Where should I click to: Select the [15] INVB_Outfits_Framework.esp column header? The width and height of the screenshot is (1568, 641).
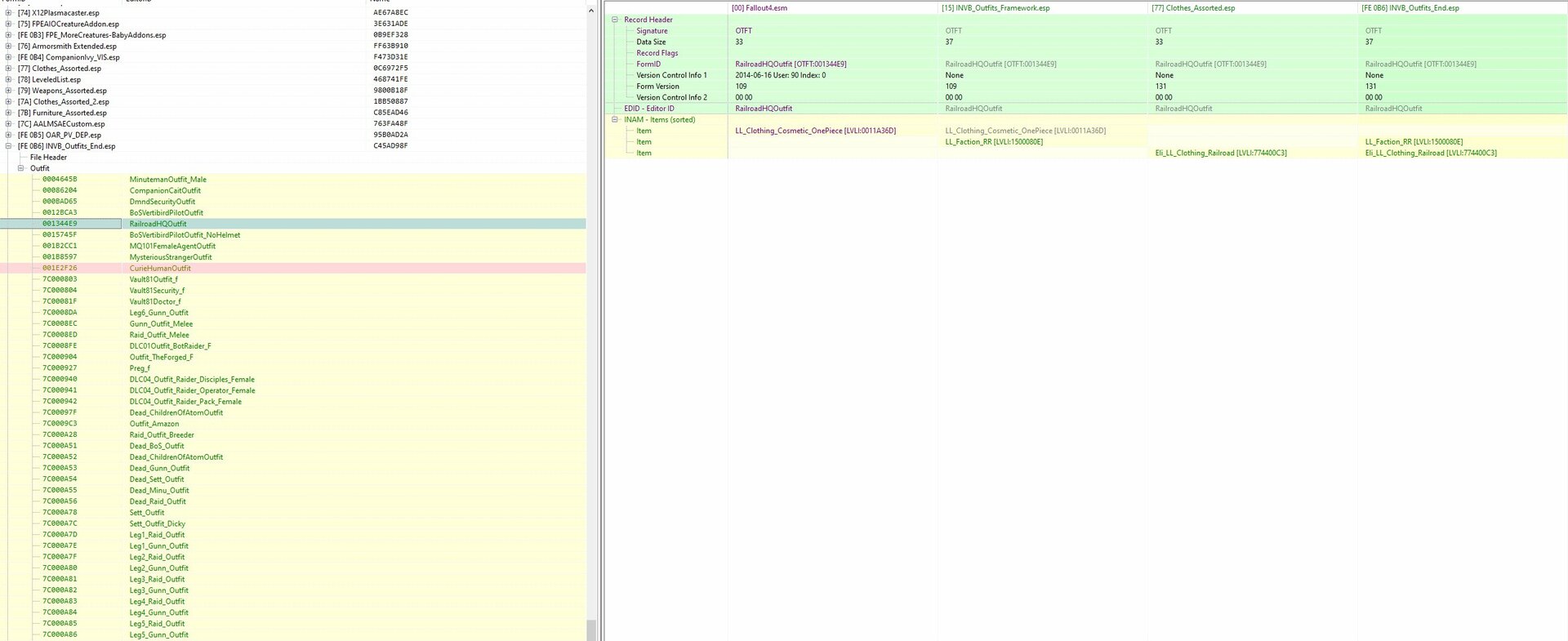tap(1043, 8)
